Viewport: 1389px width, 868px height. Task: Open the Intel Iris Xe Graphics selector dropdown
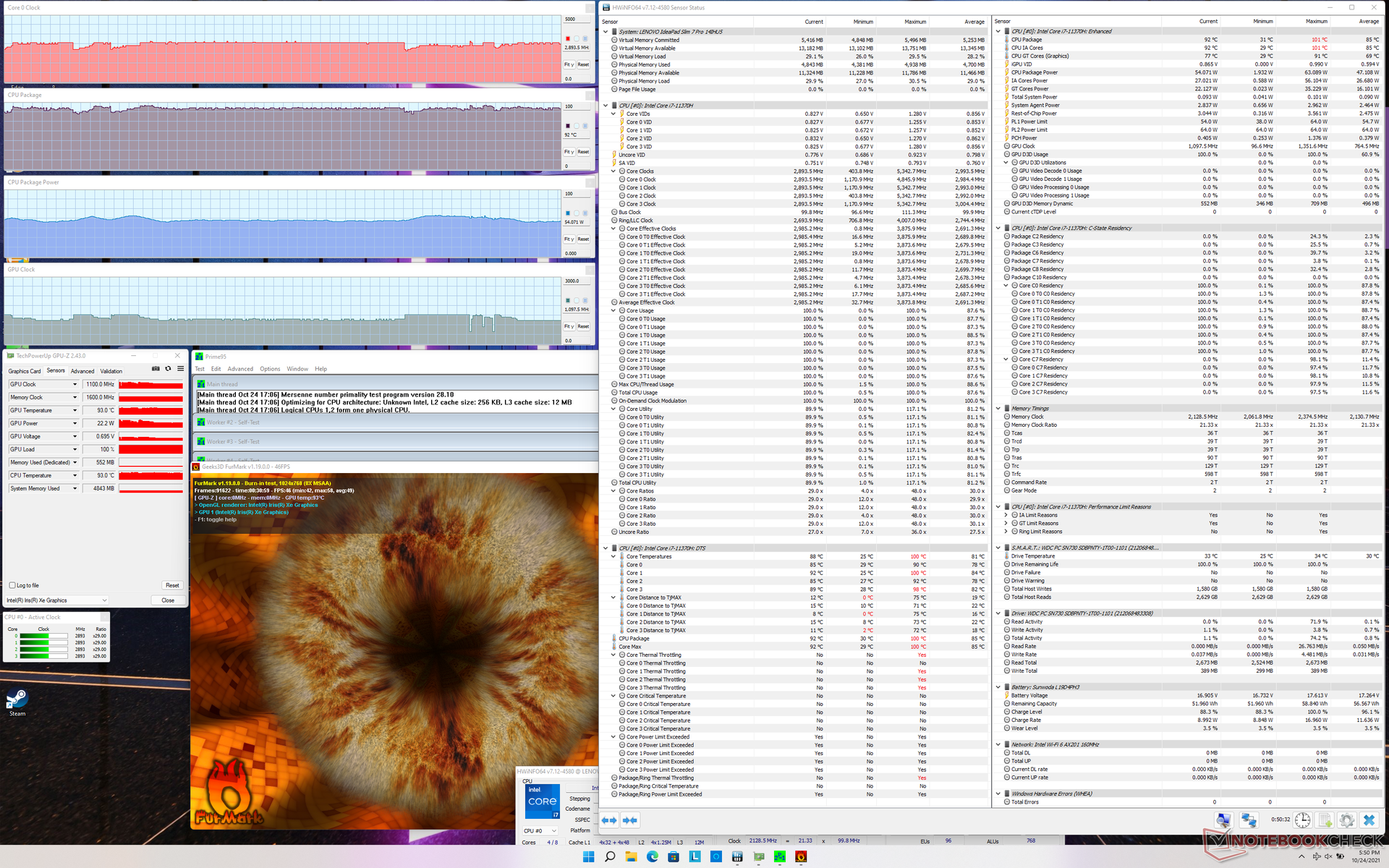click(57, 600)
